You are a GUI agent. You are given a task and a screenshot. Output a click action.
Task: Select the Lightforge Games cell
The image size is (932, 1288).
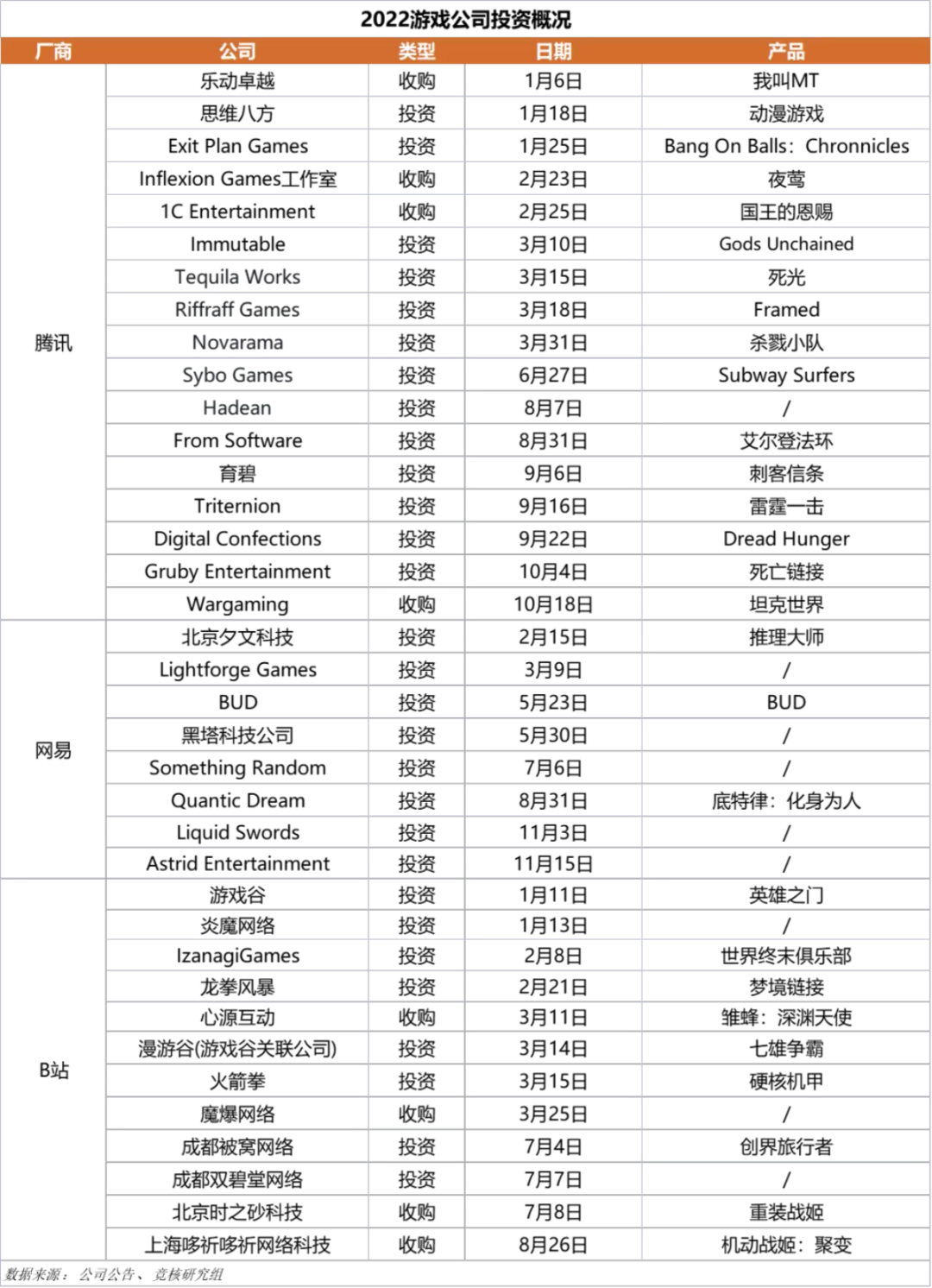237,670
